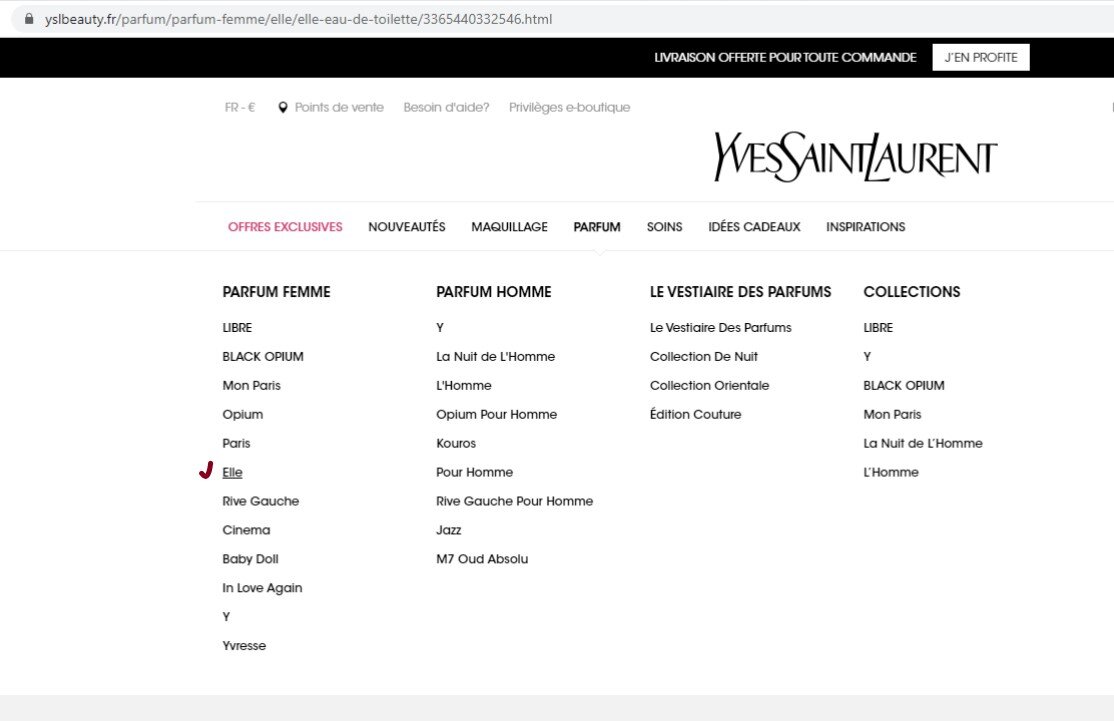This screenshot has width=1114, height=721.
Task: Select M7 Oud Absolu fragrance
Action: click(482, 558)
